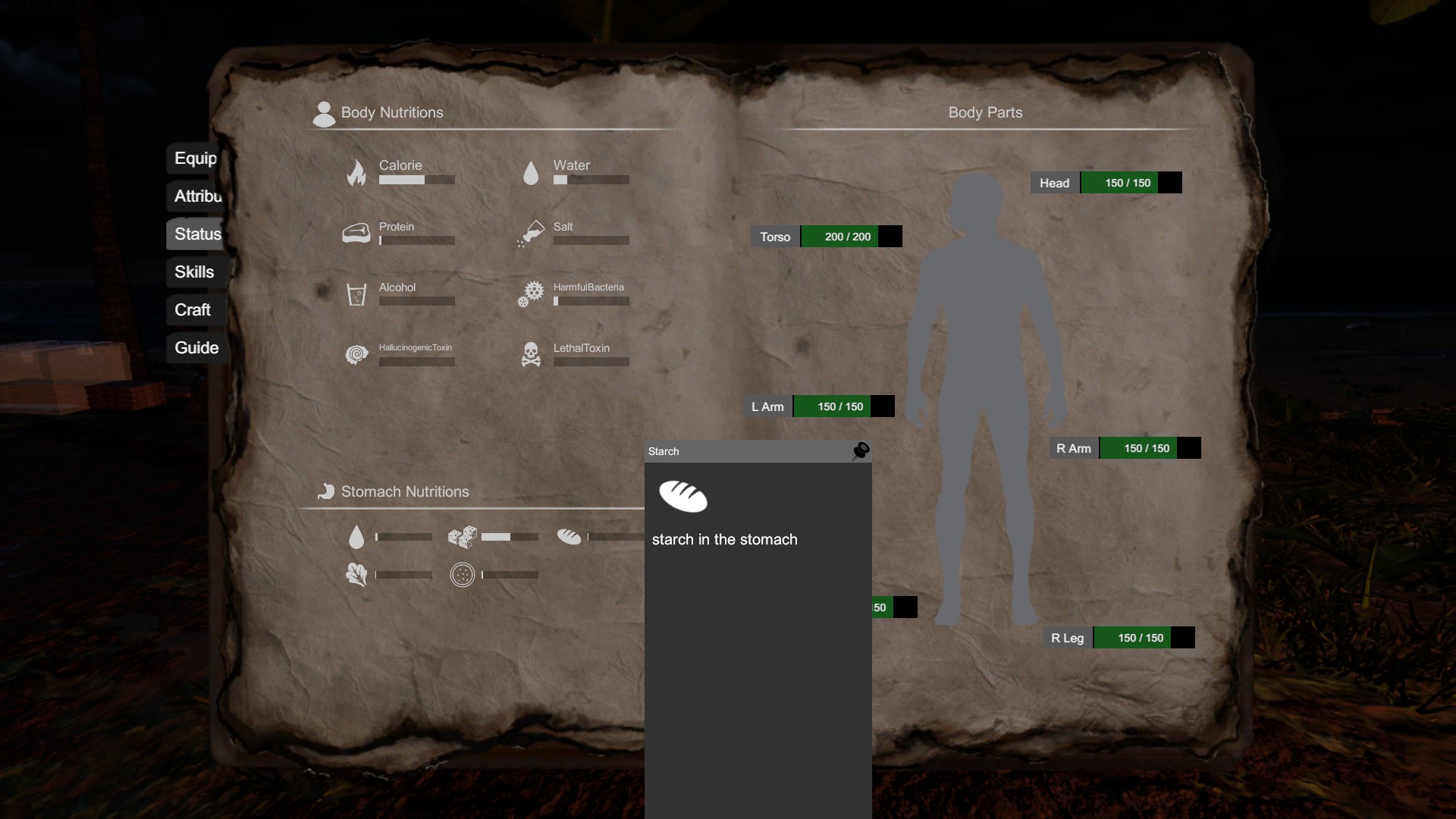Click the starch bread icon in Stomach Nutritions

point(569,537)
